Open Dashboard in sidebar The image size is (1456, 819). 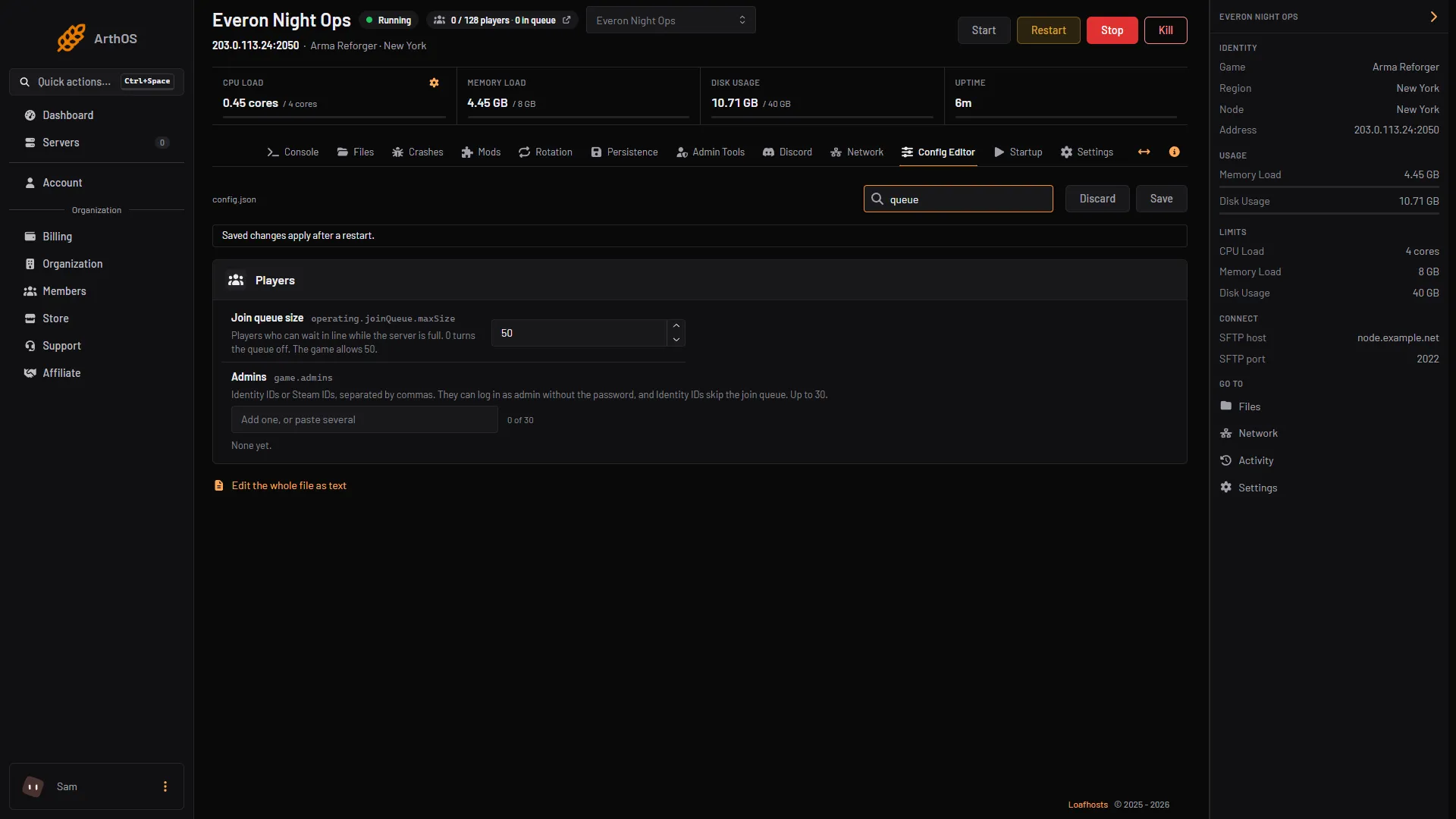click(x=96, y=115)
